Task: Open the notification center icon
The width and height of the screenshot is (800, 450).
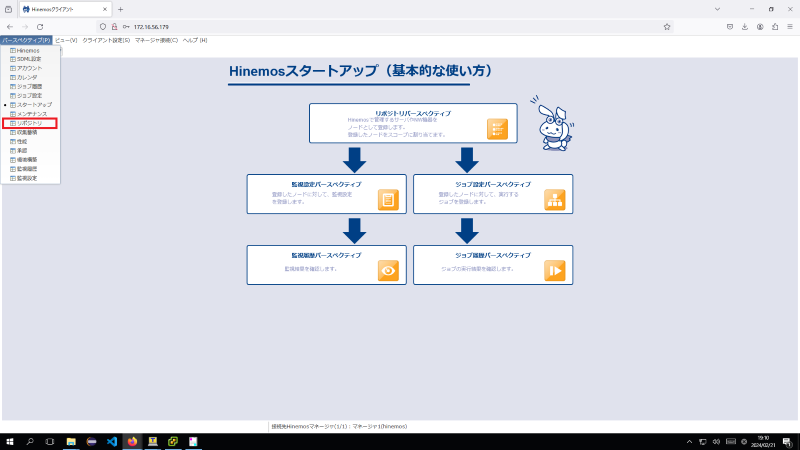Action: pos(788,442)
